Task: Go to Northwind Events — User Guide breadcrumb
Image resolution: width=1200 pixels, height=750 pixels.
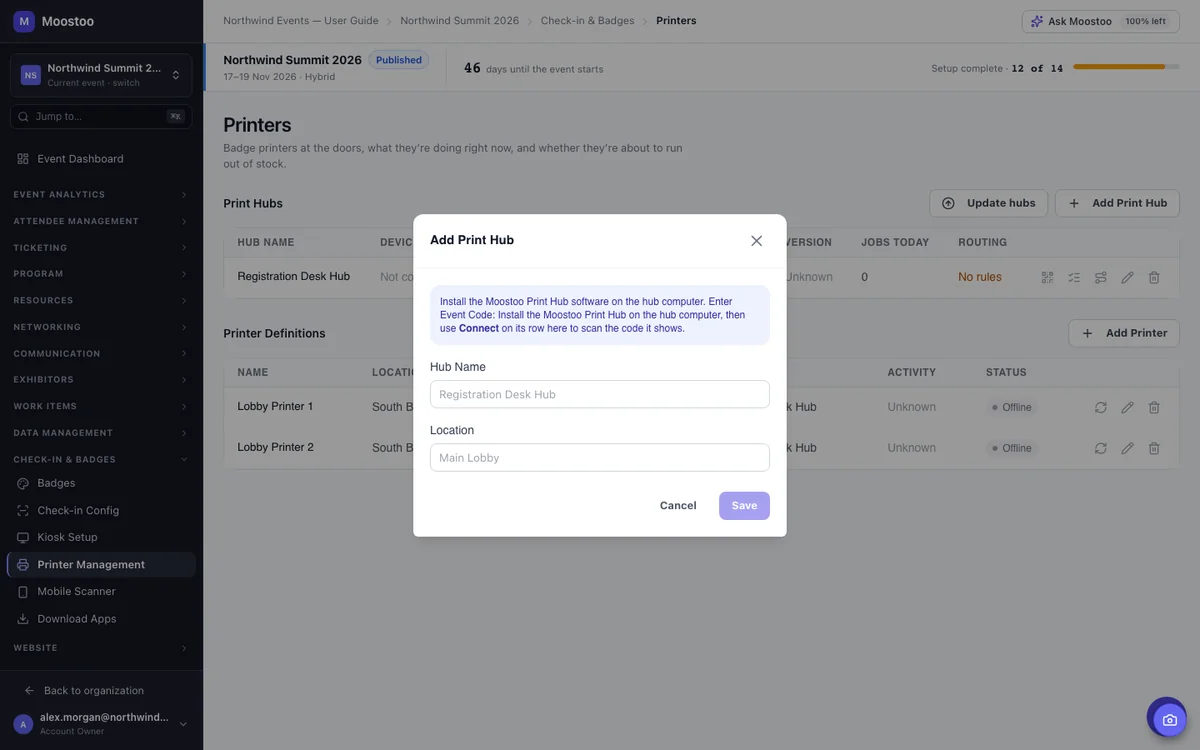Action: [x=301, y=21]
